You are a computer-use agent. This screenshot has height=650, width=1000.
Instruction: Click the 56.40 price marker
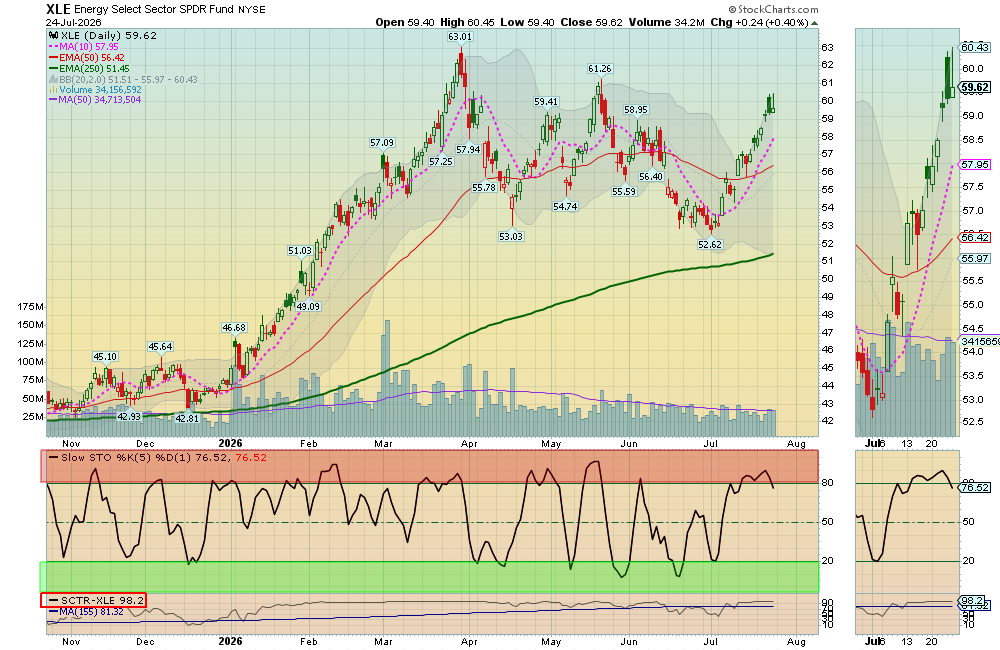[651, 176]
